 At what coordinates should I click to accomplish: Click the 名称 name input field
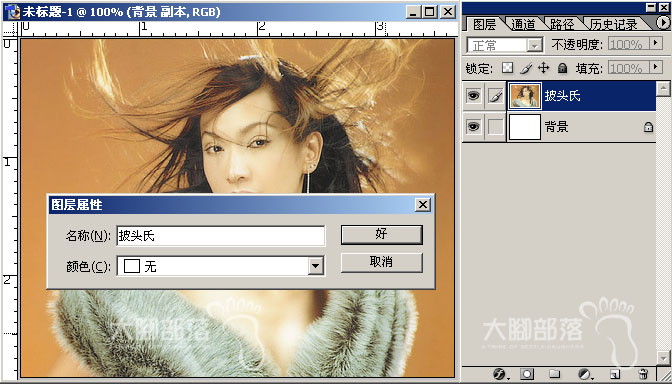click(220, 236)
